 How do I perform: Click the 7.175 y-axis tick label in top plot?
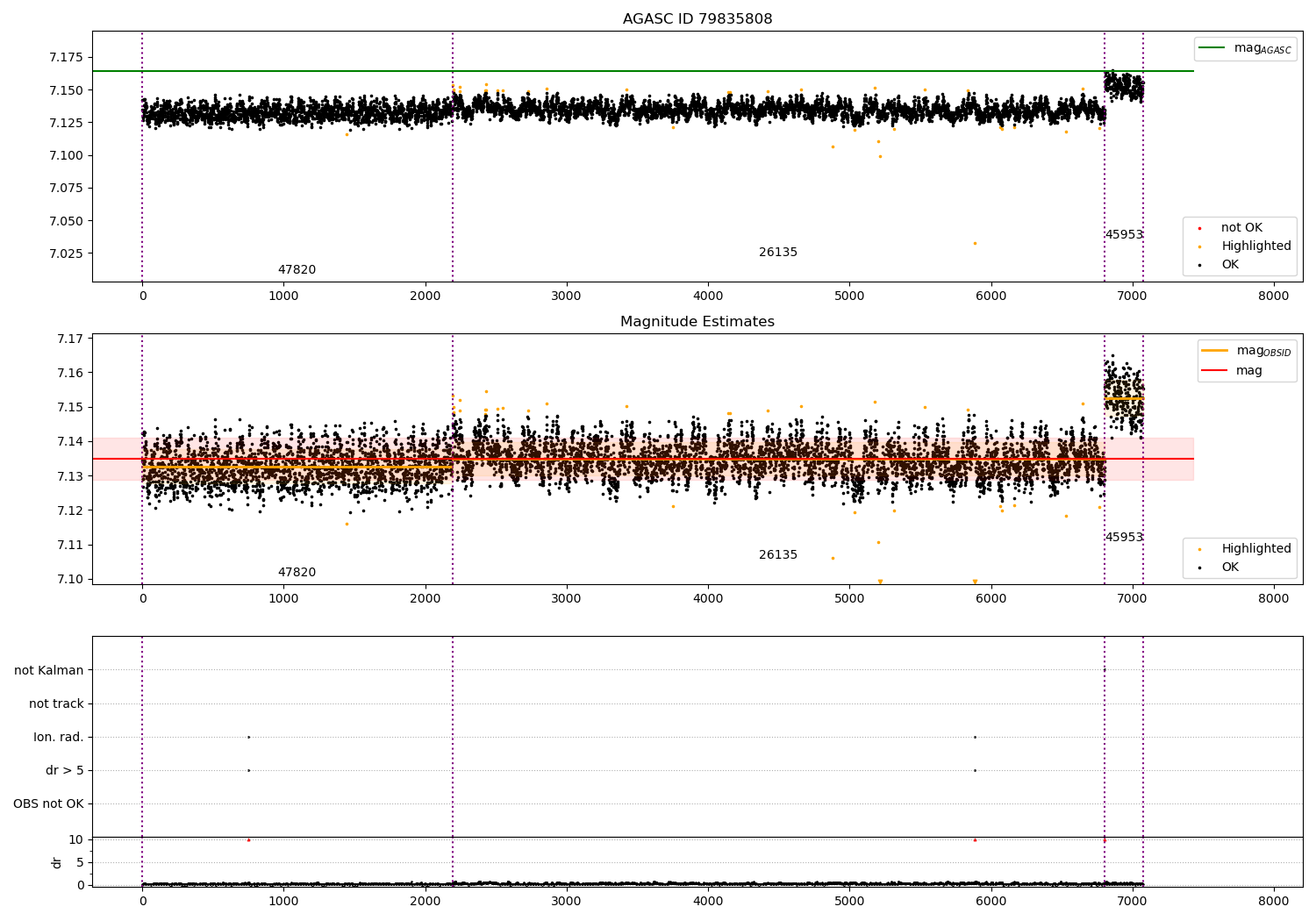pyautogui.click(x=66, y=57)
